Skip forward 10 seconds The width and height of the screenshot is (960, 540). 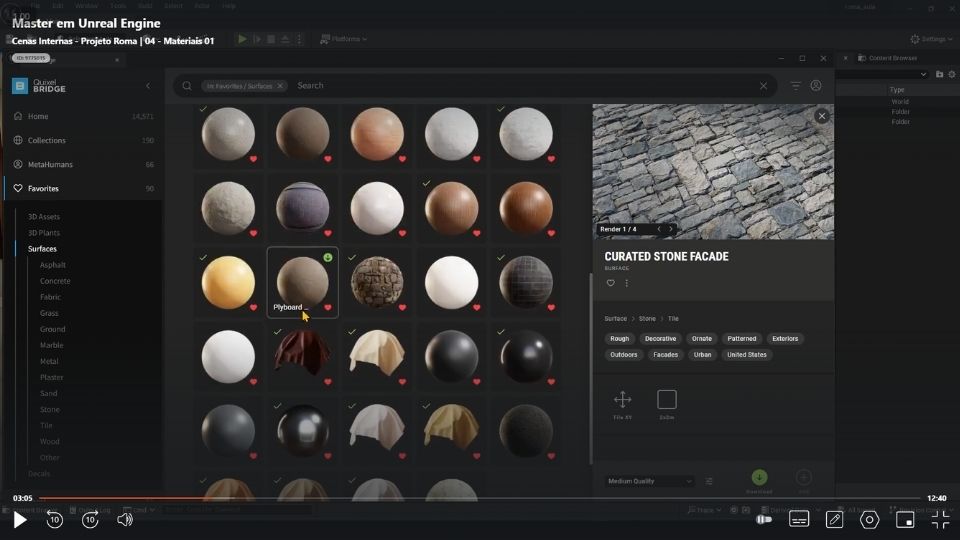tap(90, 520)
